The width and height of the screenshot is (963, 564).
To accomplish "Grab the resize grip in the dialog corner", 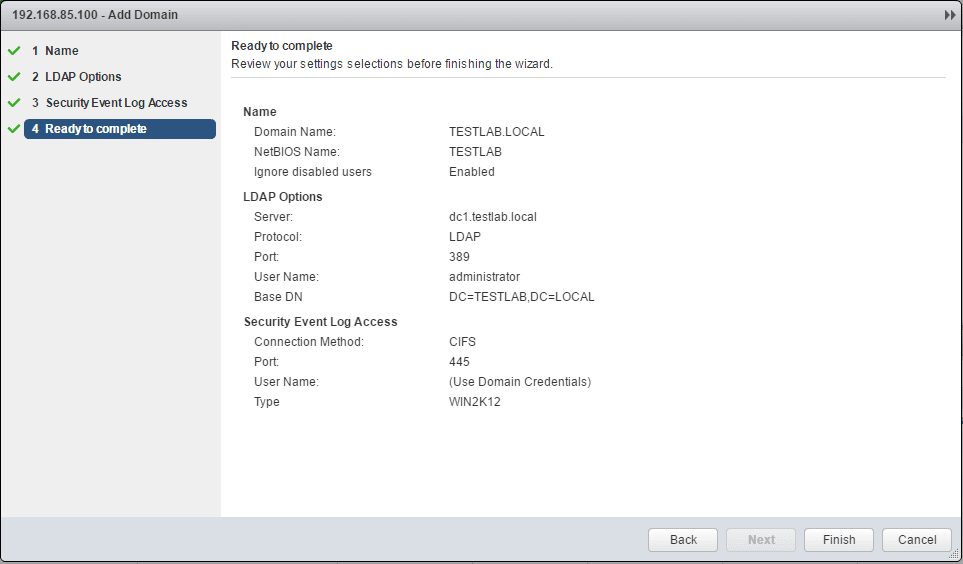I will pos(954,555).
